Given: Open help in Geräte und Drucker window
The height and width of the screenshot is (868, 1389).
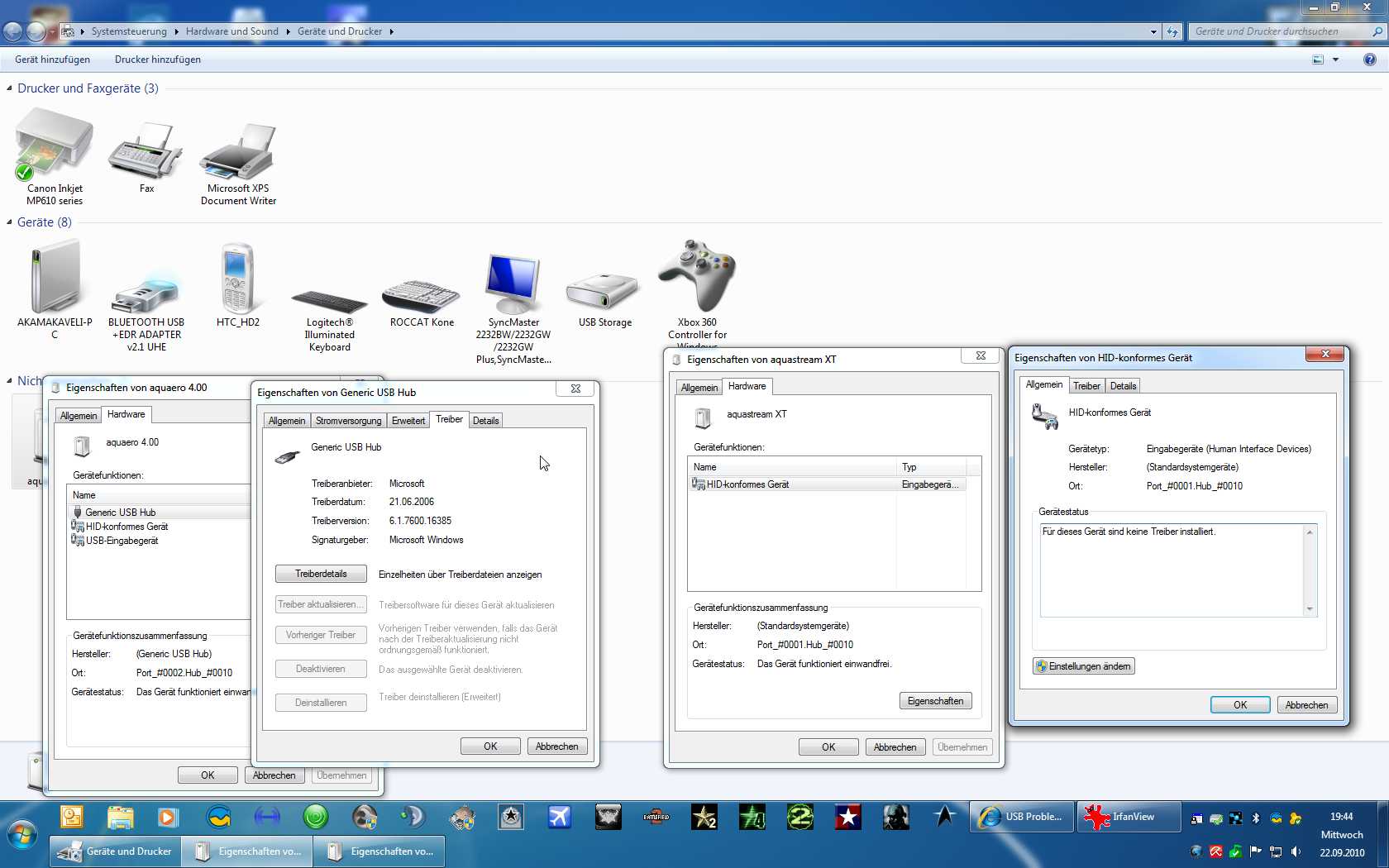Looking at the screenshot, I should (x=1370, y=60).
